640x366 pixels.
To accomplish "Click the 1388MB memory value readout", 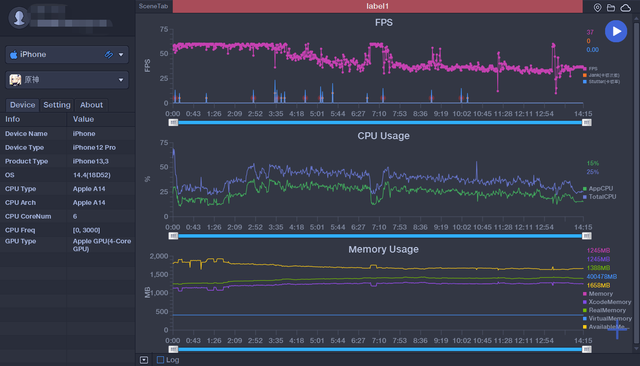I will (x=598, y=268).
